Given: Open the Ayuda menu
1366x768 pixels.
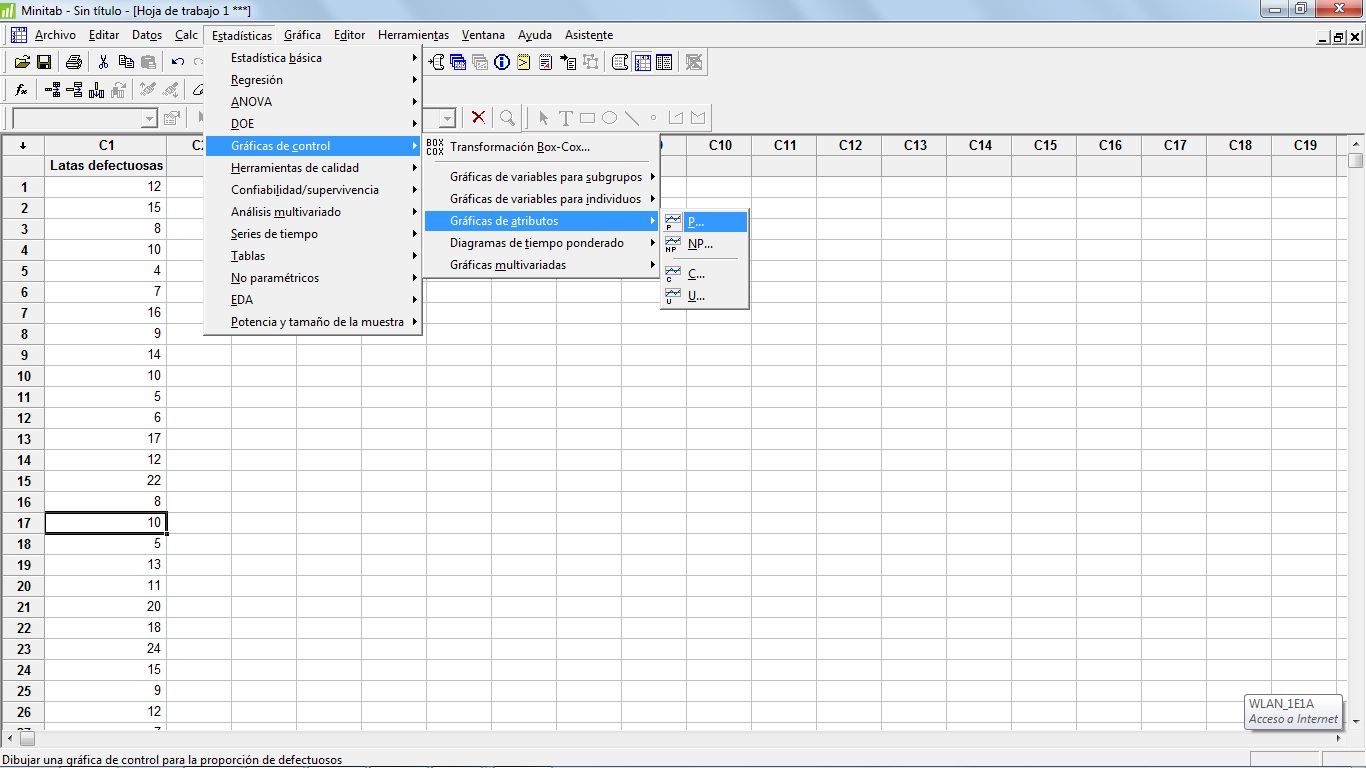Looking at the screenshot, I should pyautogui.click(x=535, y=35).
